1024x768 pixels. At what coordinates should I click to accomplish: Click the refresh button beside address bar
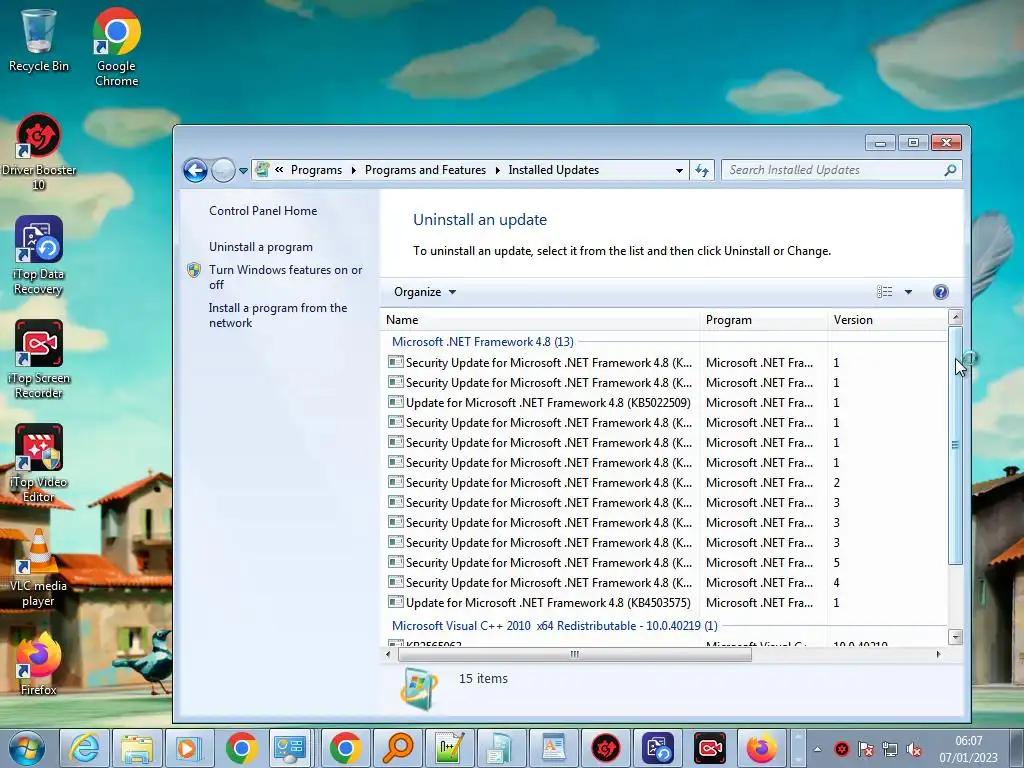[x=702, y=170]
